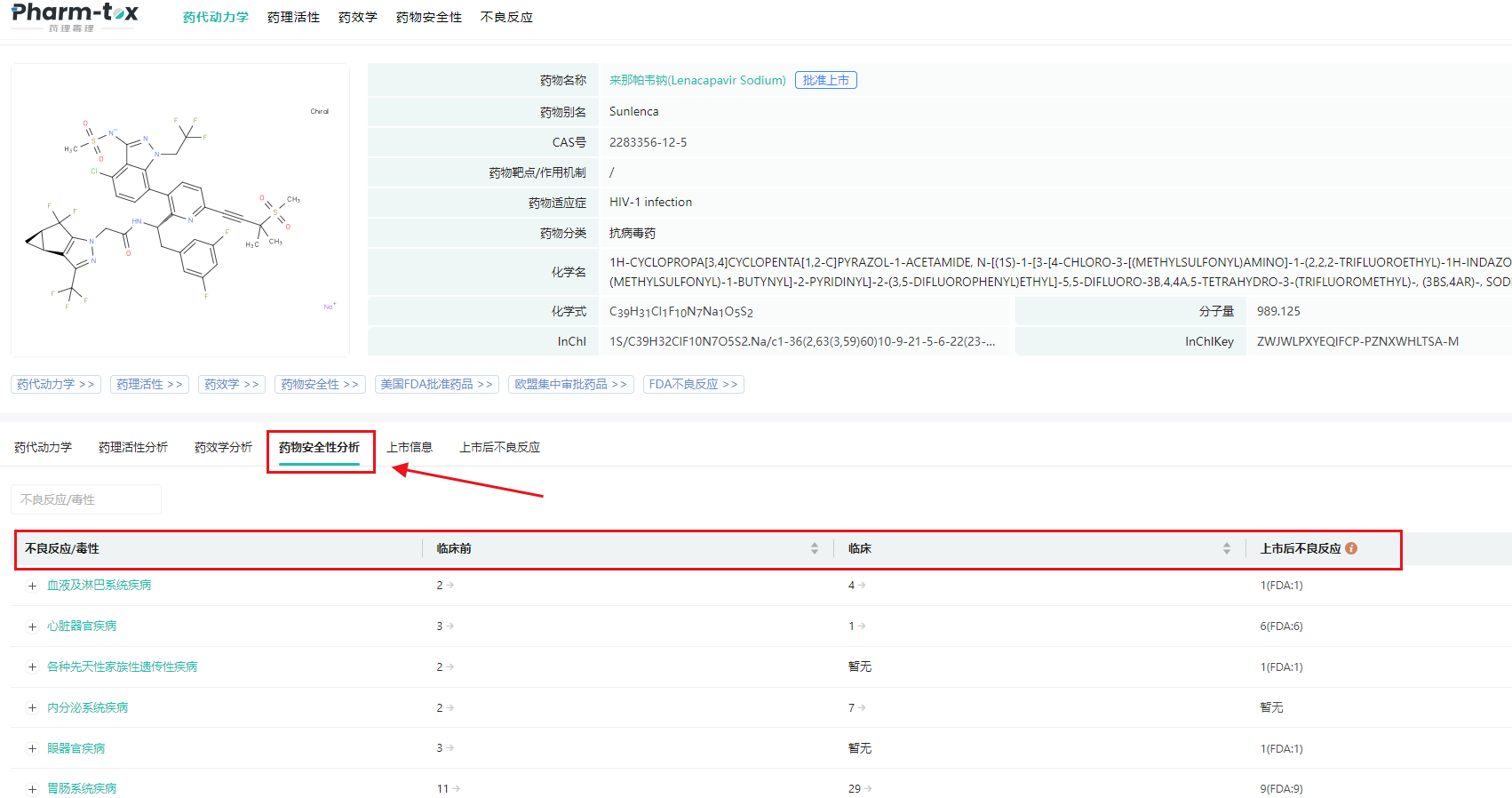Screen dimensions: 1512x798
Task: Click the chemical structure image
Action: 180,211
